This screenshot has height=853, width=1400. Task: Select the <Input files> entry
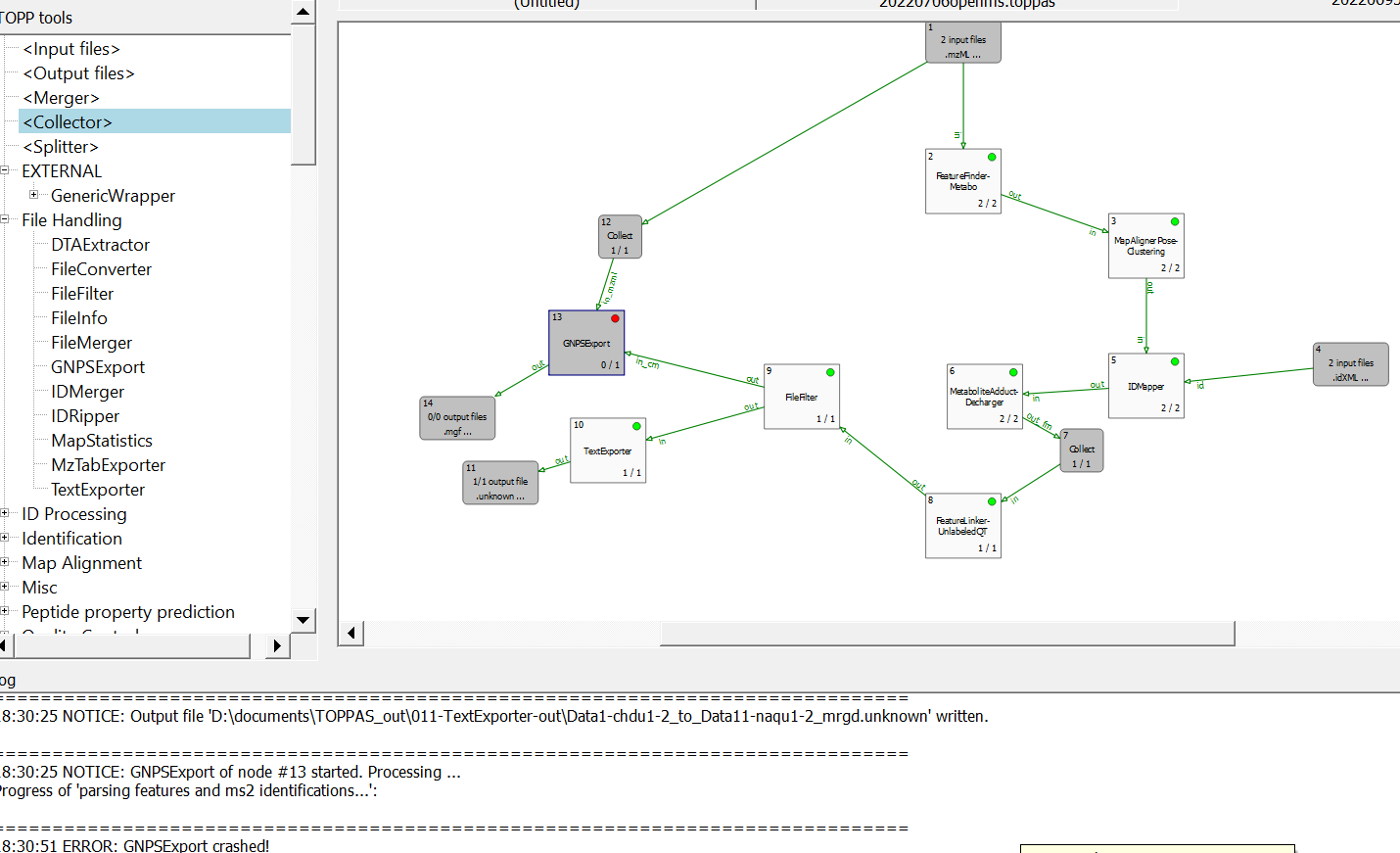tap(71, 49)
